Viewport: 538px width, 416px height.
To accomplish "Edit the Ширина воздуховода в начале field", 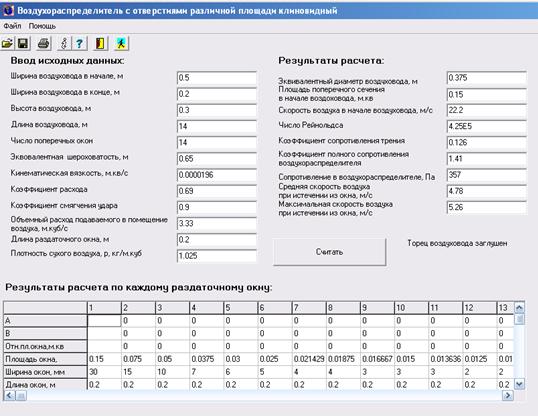I will tap(217, 78).
